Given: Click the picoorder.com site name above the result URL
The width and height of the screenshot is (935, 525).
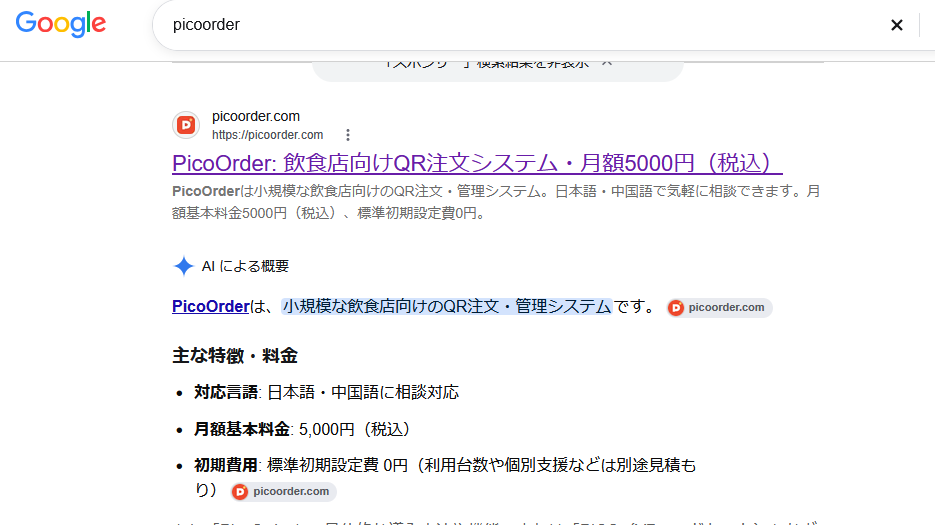Looking at the screenshot, I should (x=256, y=116).
